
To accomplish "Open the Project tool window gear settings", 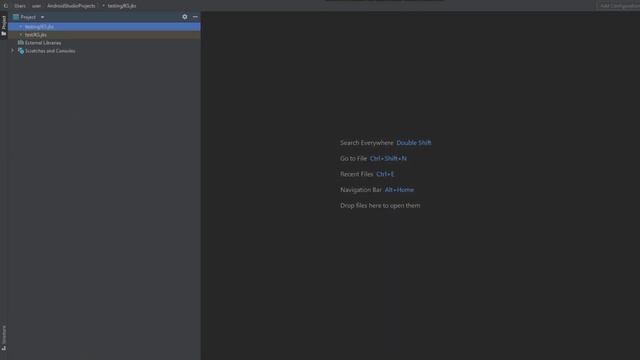I will click(x=185, y=17).
